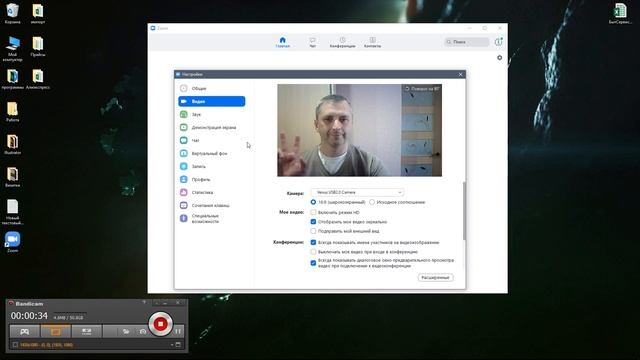The width and height of the screenshot is (640, 360).
Task: Select the 16:9 widescreen radio button
Action: [313, 202]
